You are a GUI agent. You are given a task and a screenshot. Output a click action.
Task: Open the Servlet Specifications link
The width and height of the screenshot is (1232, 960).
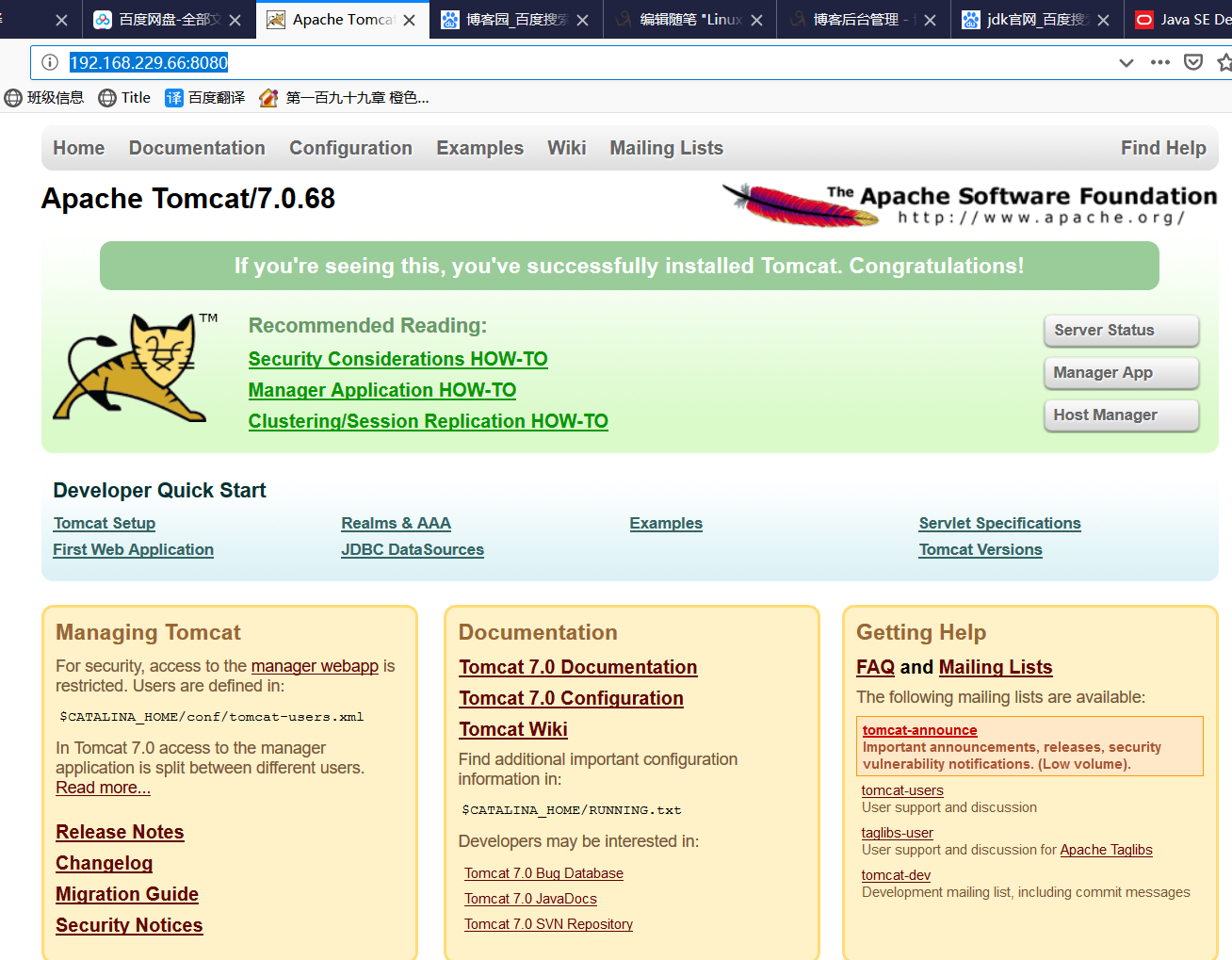(x=1000, y=523)
